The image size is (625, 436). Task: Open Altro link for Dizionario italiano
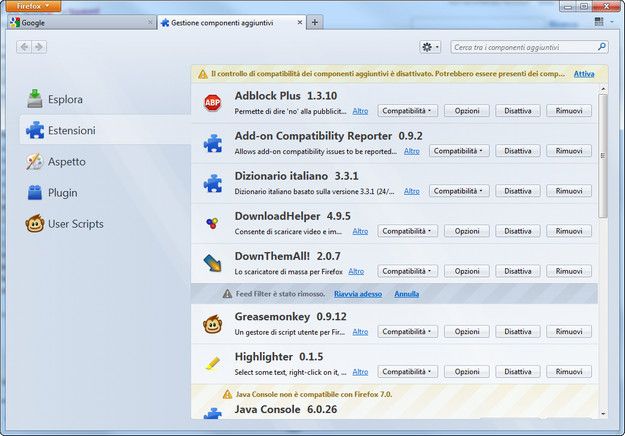pos(412,191)
